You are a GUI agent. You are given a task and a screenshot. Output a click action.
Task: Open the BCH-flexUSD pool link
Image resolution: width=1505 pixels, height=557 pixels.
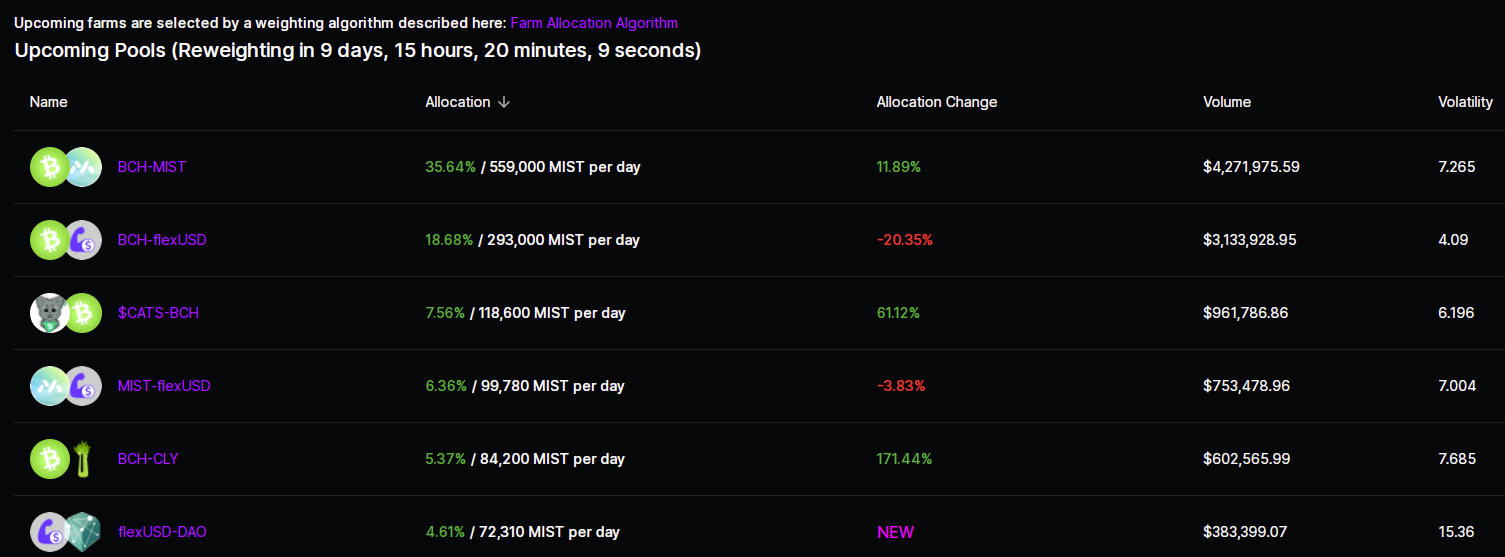click(162, 240)
